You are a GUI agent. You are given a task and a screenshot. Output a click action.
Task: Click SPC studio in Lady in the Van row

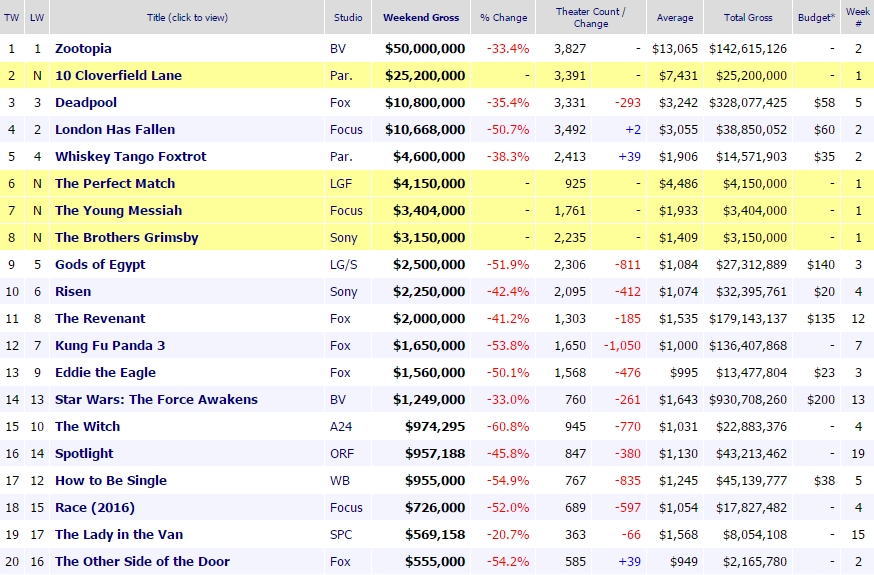[x=341, y=535]
